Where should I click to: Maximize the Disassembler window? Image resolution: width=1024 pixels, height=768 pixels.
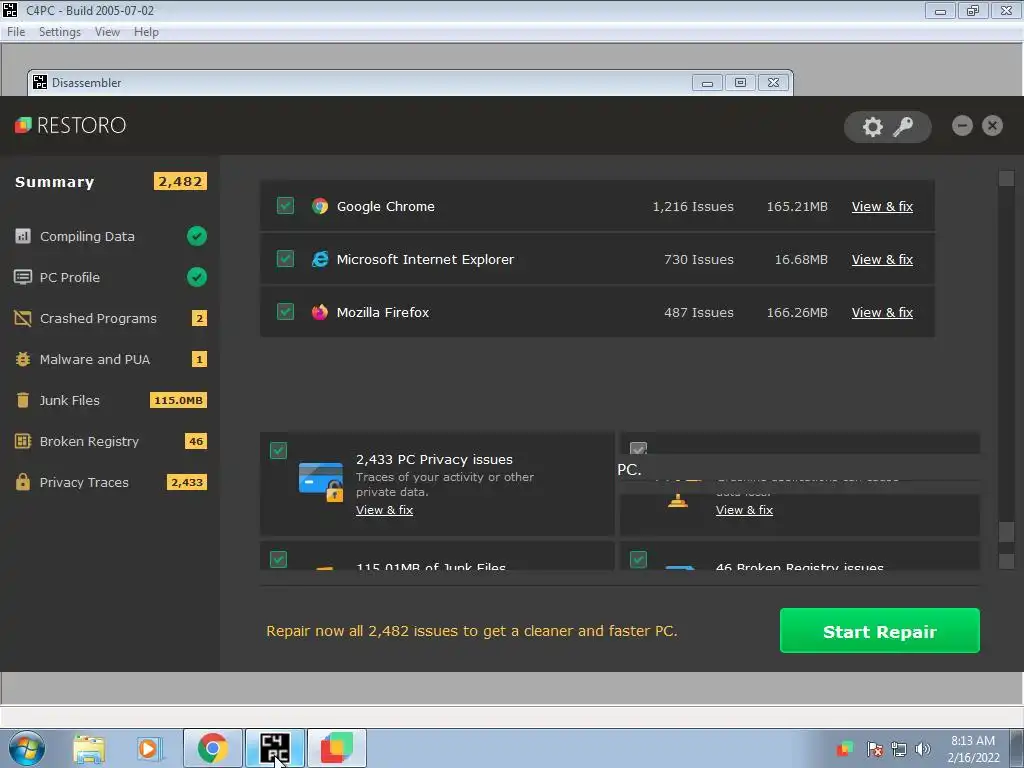coord(741,83)
